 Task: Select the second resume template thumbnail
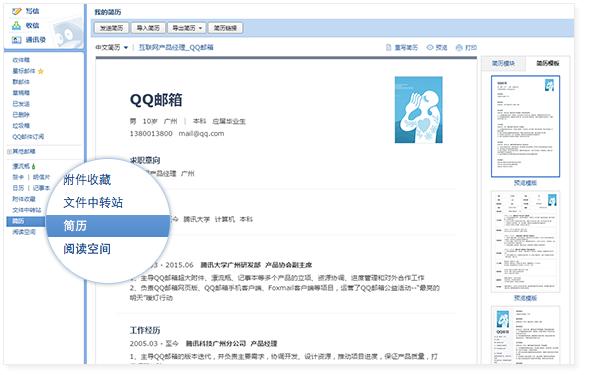[x=525, y=241]
